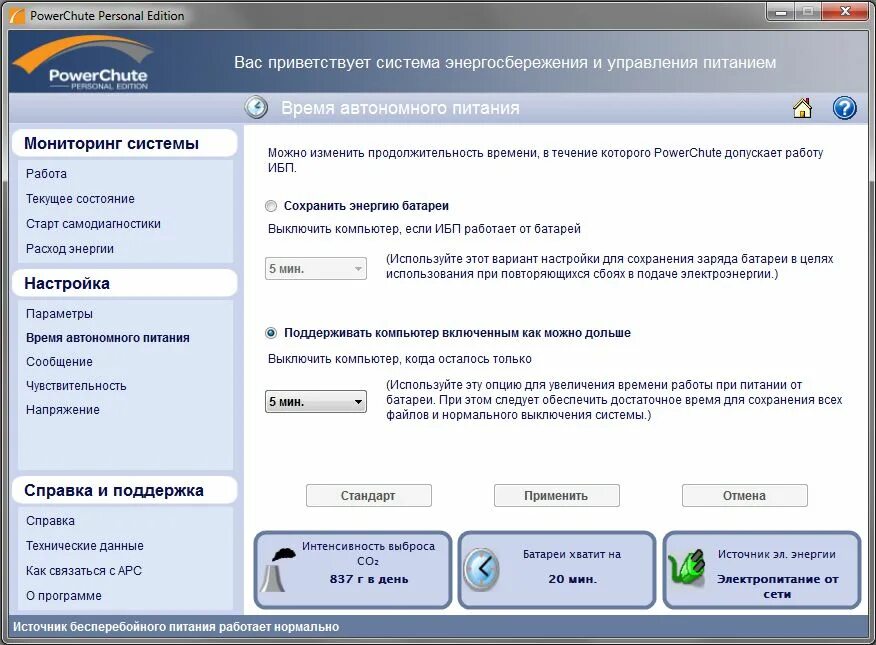Minimize the PowerChute window
The image size is (876, 645).
pyautogui.click(x=782, y=12)
